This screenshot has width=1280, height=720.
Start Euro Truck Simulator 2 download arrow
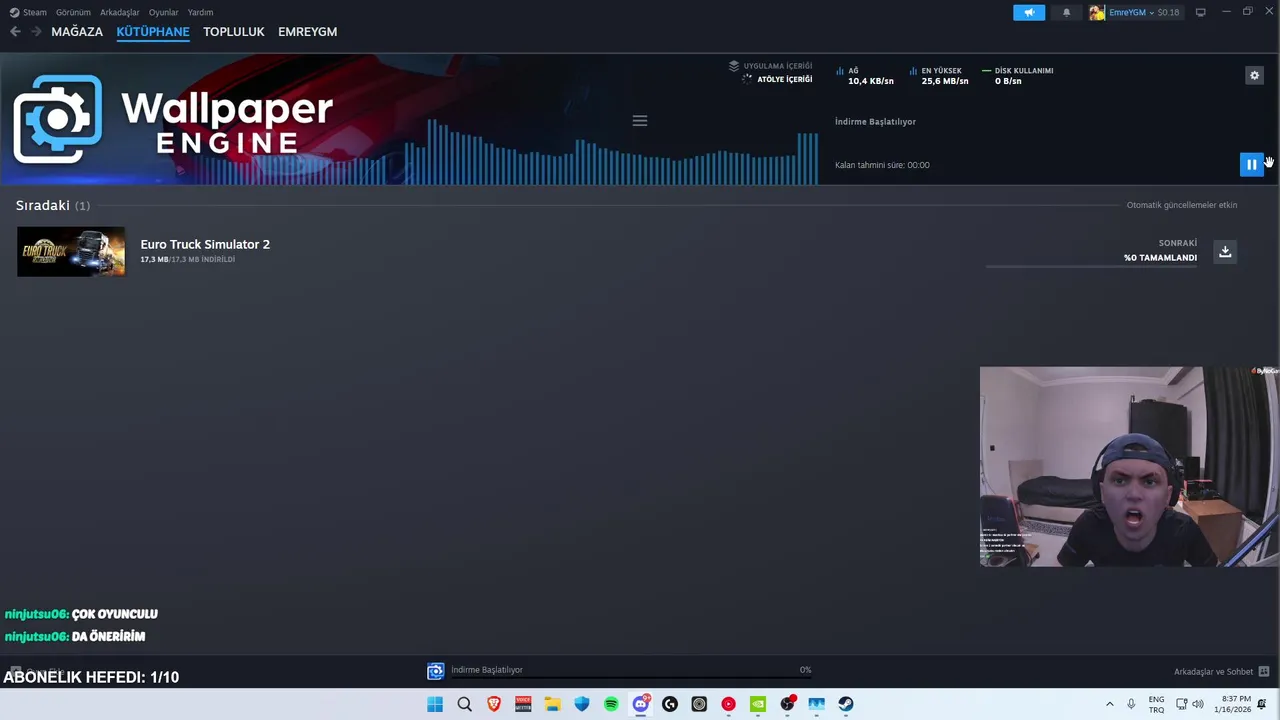click(1225, 251)
